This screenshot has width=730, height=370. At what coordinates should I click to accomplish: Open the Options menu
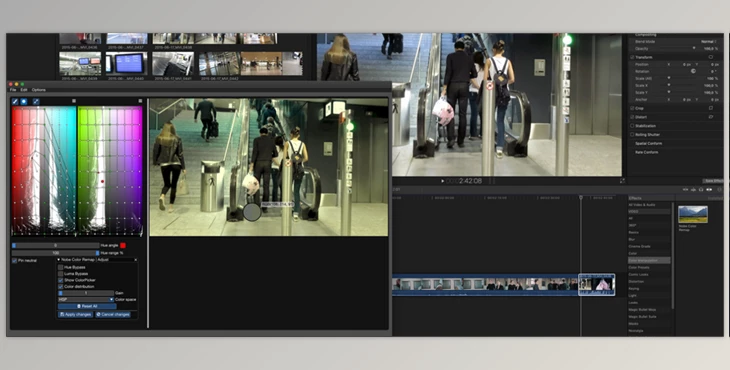pos(39,90)
